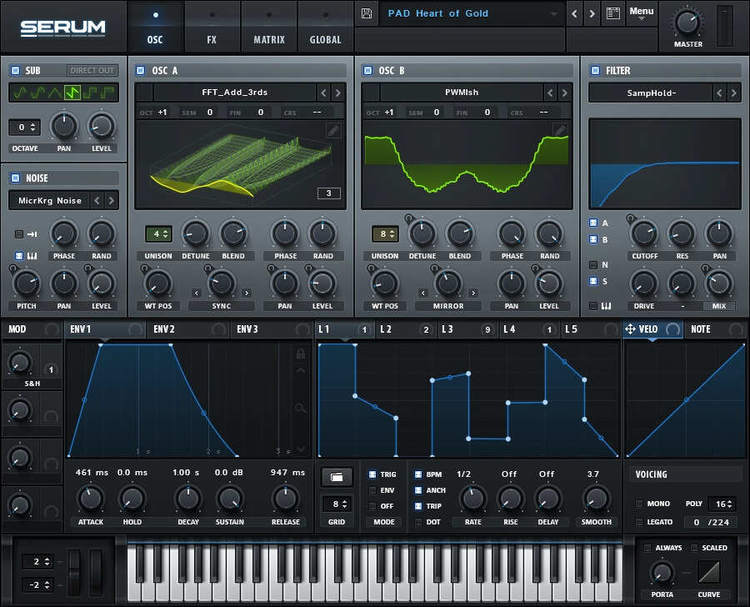Click the polyphony count field showing 16
Viewport: 750px width, 607px height.
coord(721,504)
